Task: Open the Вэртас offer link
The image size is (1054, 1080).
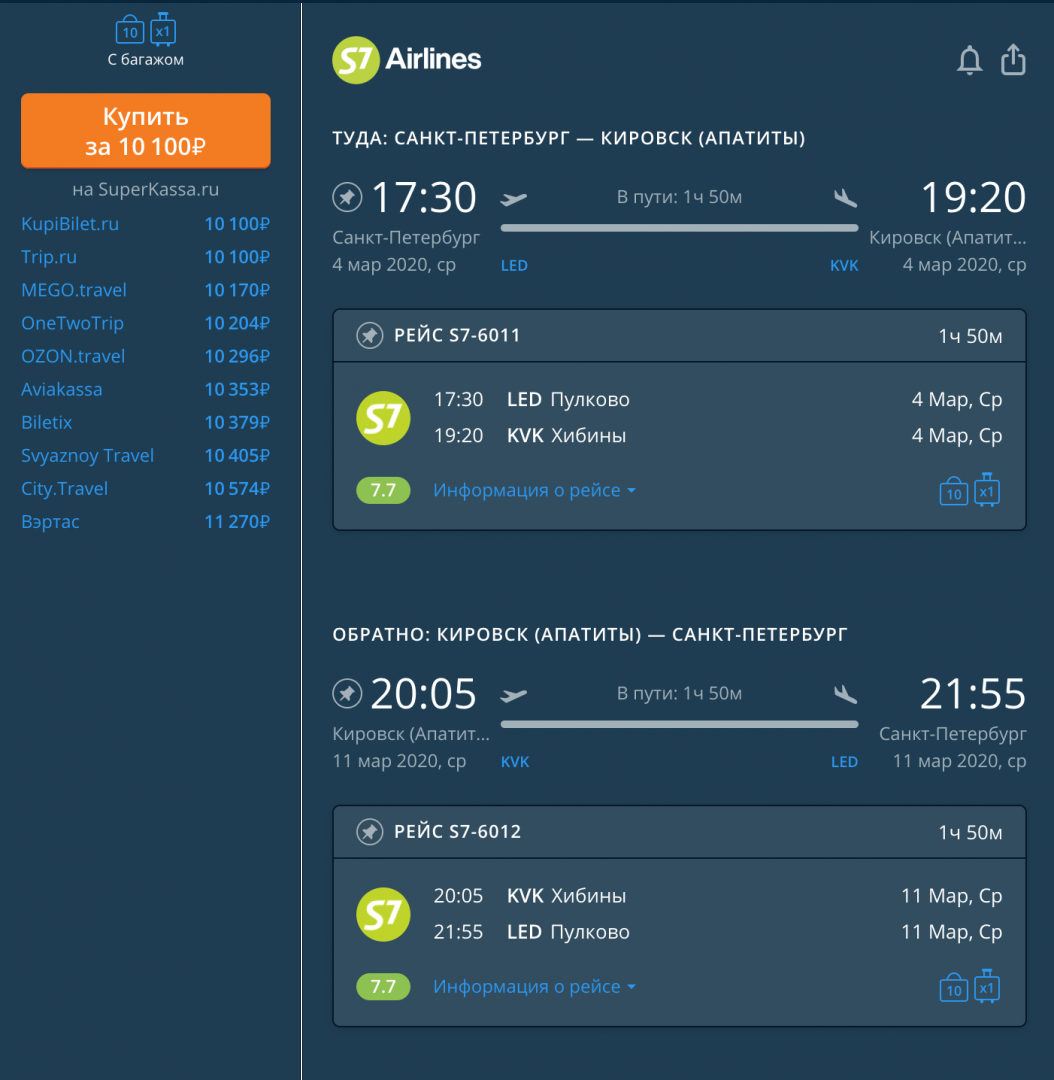Action: tap(50, 521)
